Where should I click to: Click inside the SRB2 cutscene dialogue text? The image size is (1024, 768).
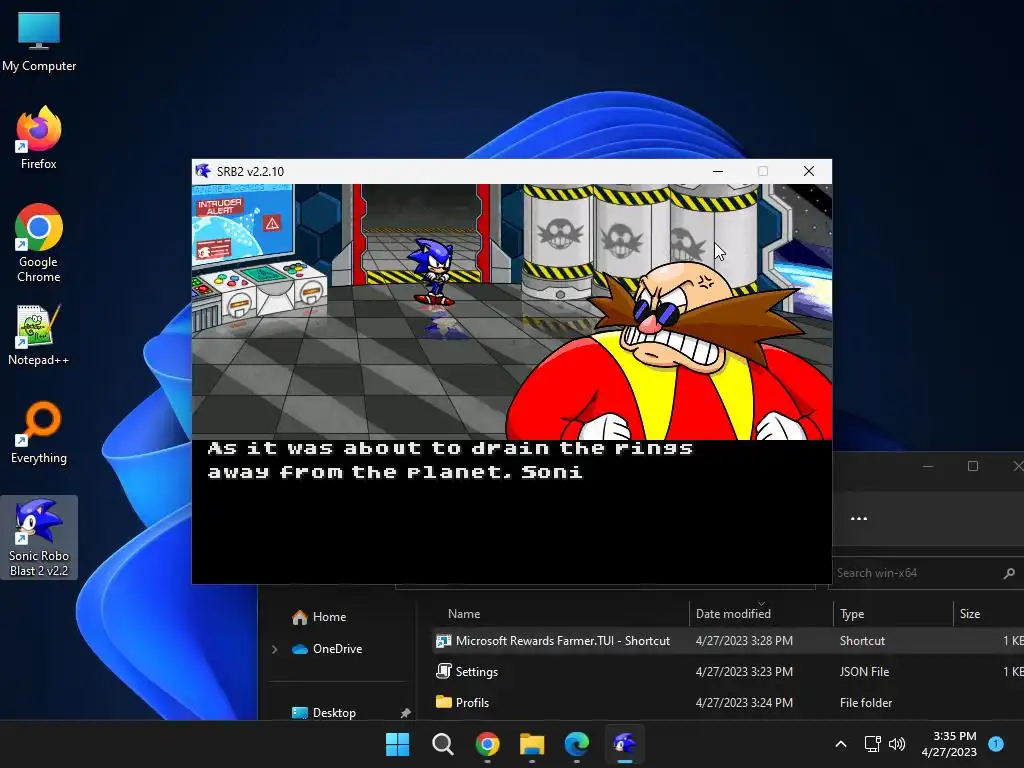click(450, 460)
